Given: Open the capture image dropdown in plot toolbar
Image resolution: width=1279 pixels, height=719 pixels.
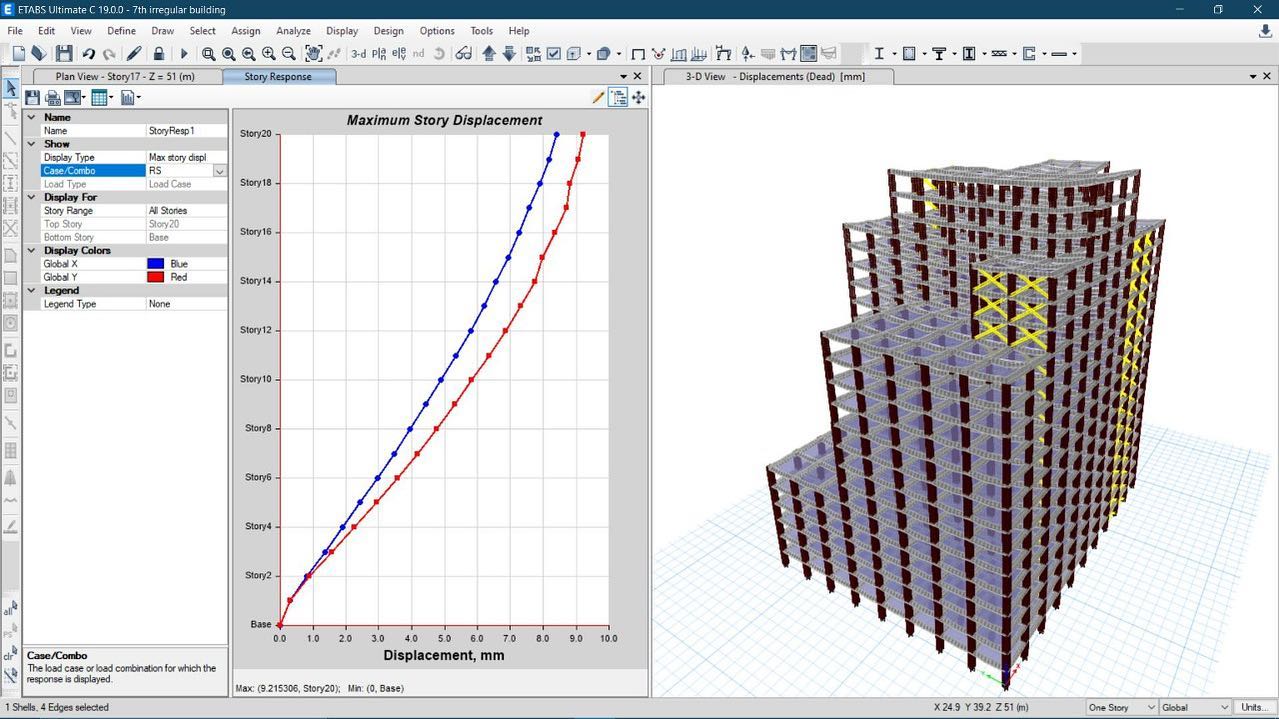Looking at the screenshot, I should coord(85,97).
